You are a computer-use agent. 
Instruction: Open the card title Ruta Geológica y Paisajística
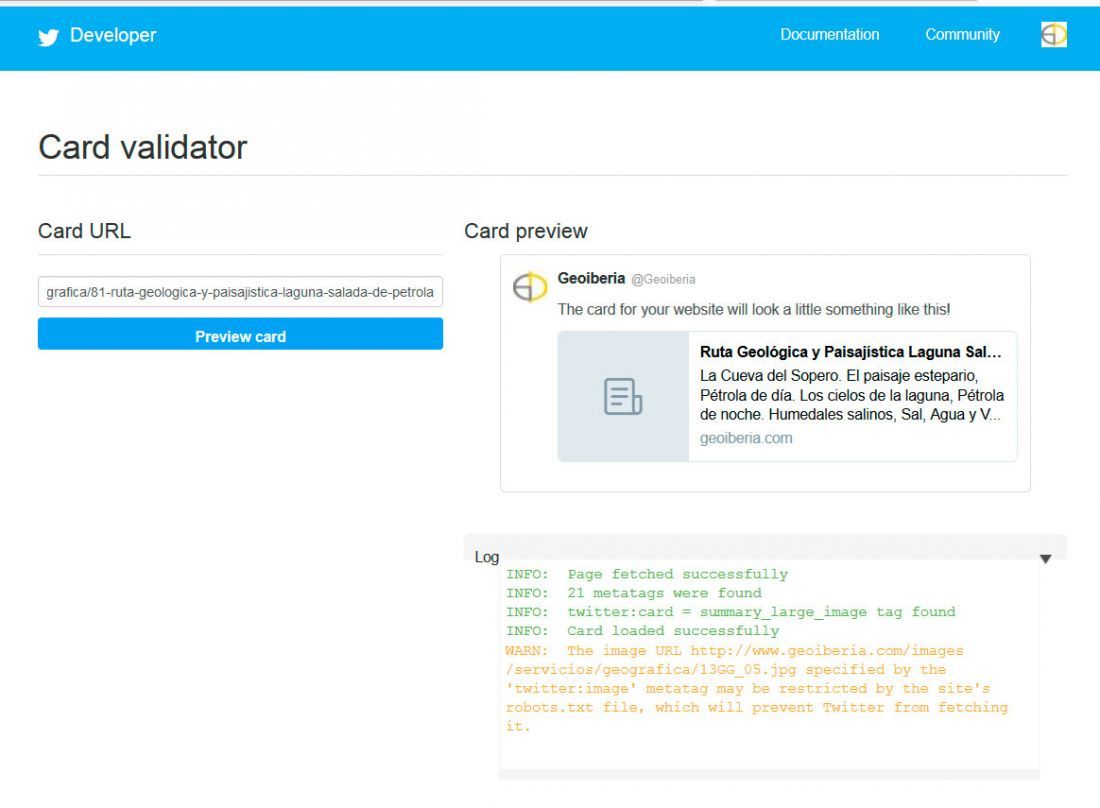tap(850, 352)
